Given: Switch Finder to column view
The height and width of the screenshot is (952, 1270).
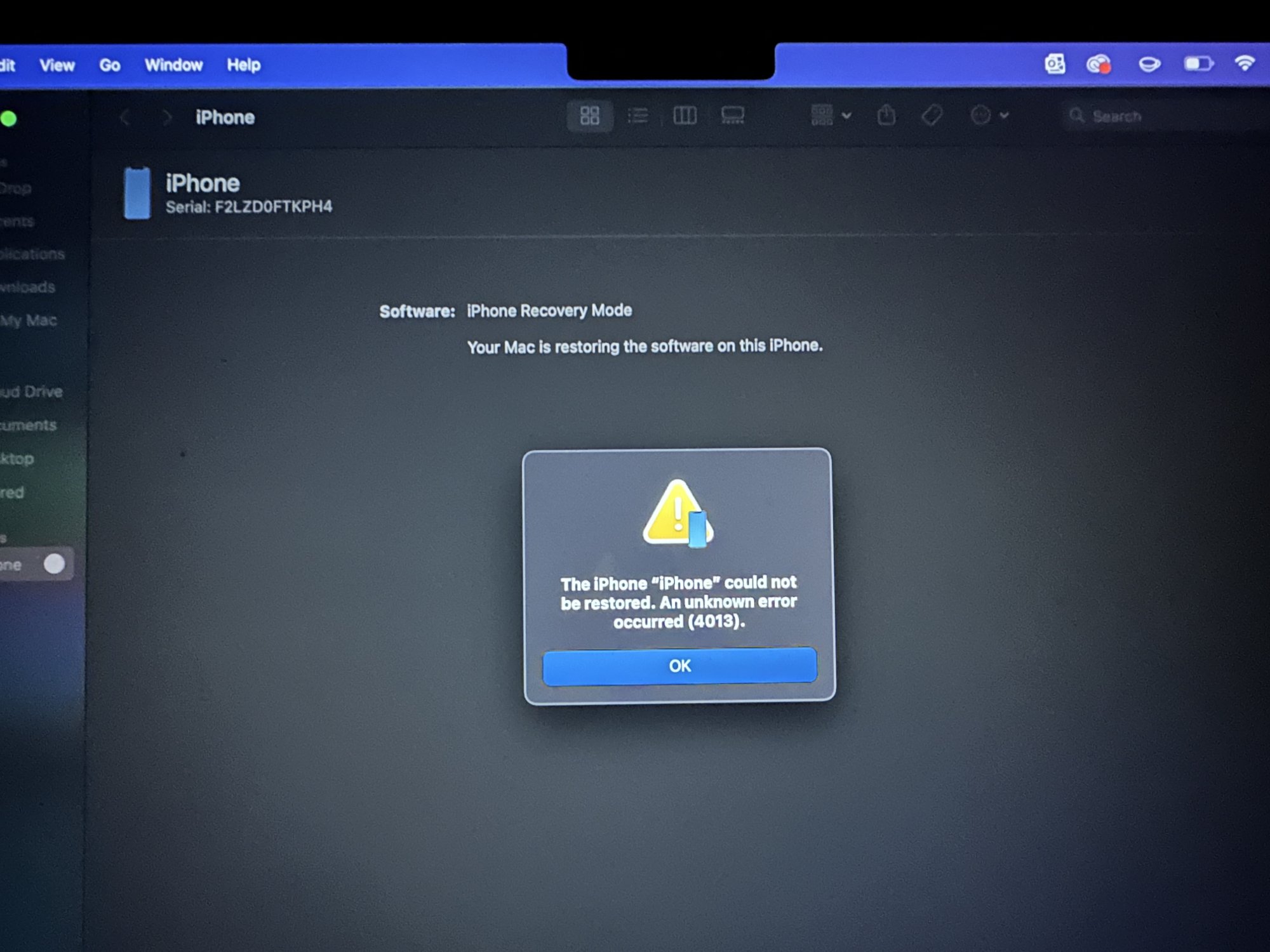Looking at the screenshot, I should point(685,116).
